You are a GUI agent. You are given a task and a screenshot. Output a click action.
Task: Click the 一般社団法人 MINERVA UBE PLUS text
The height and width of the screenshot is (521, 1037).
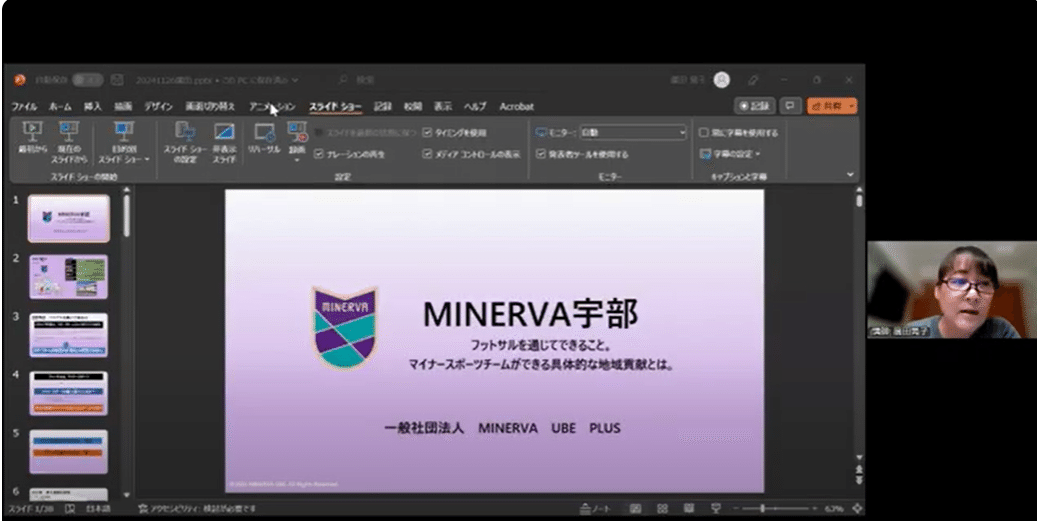pos(502,428)
